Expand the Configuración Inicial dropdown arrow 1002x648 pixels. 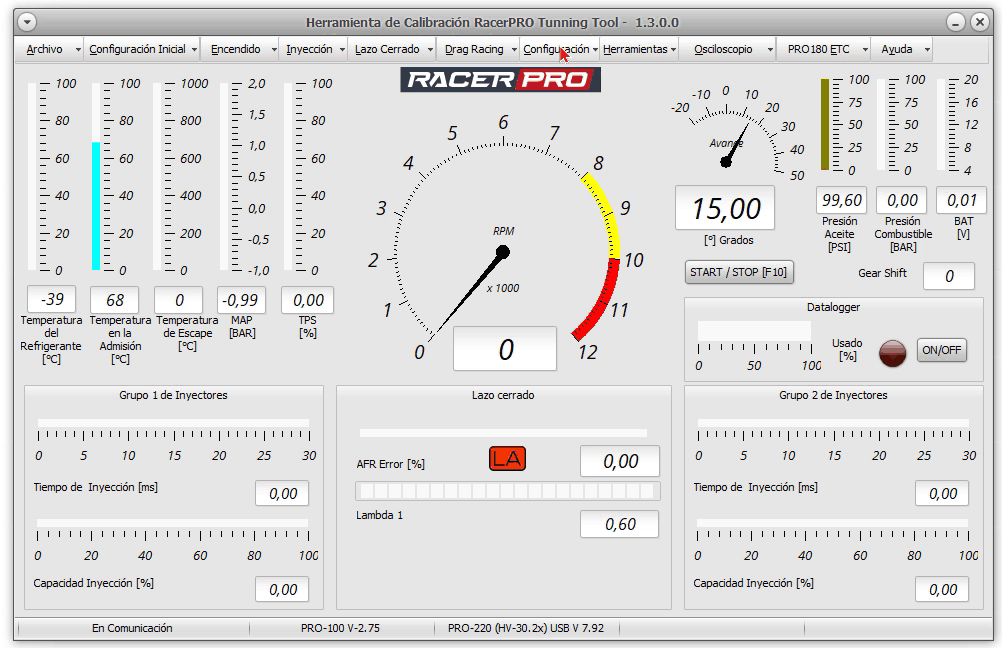pyautogui.click(x=194, y=50)
